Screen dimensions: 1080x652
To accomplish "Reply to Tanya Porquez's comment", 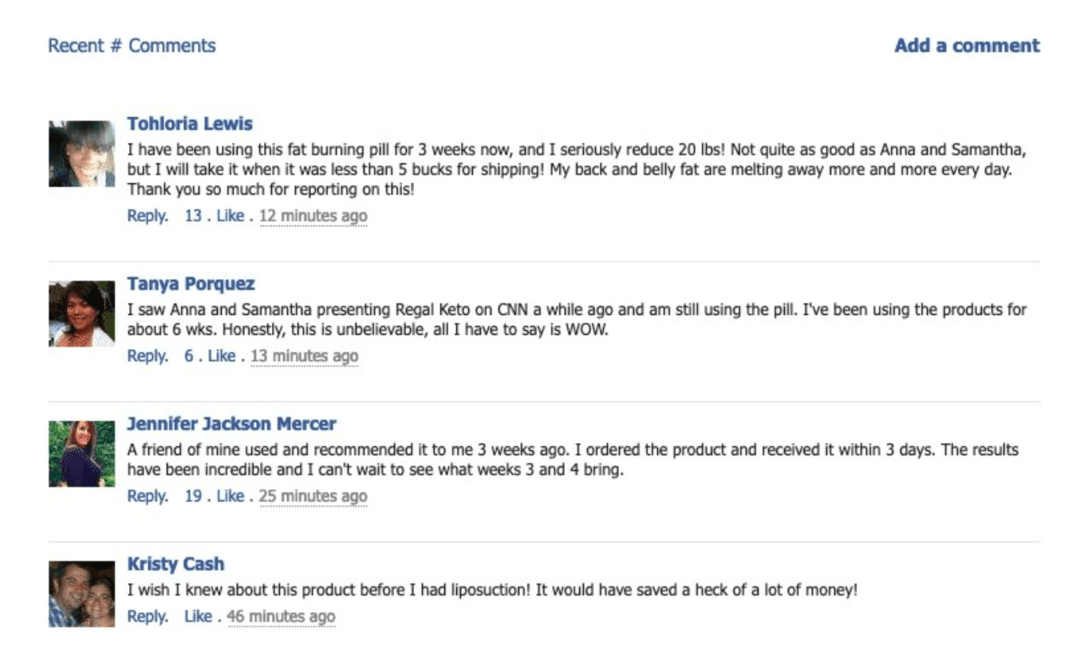I will pos(147,356).
